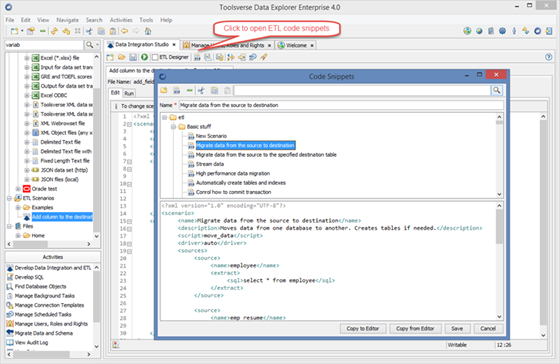Click the Paste icon in main toolbar

point(113,31)
